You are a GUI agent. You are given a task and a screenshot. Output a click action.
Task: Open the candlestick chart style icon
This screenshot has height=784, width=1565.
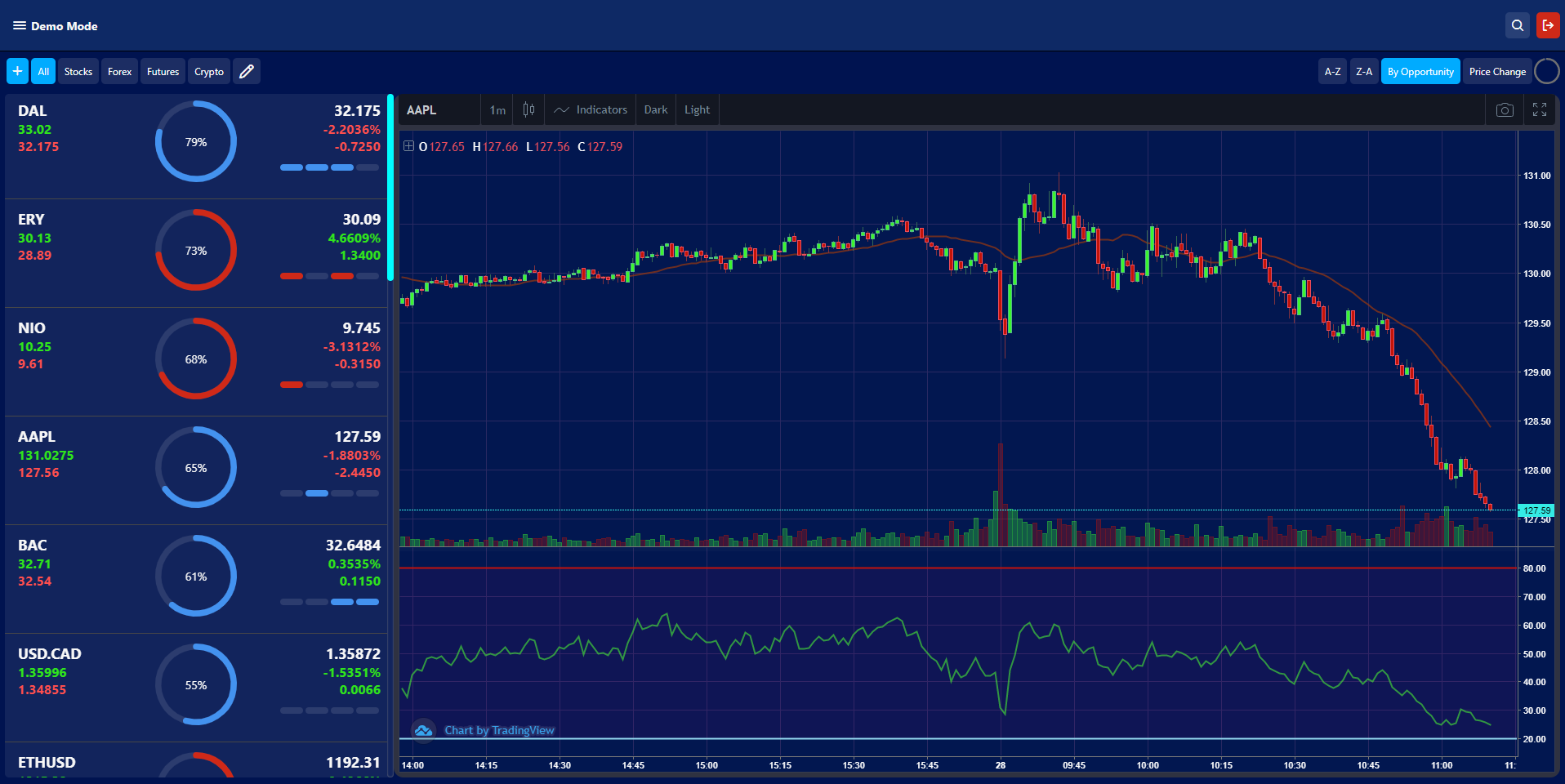pyautogui.click(x=529, y=109)
